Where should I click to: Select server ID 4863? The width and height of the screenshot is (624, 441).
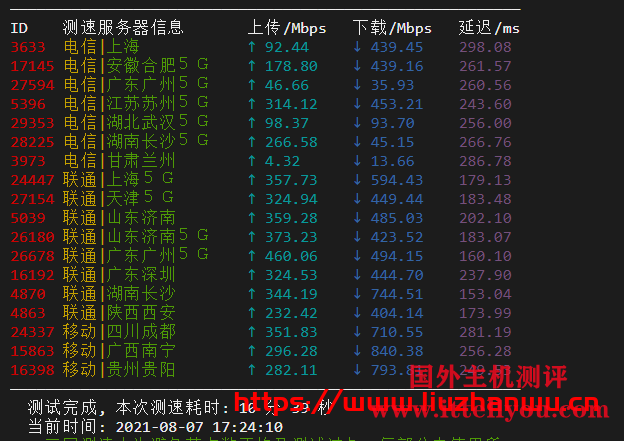coord(28,313)
